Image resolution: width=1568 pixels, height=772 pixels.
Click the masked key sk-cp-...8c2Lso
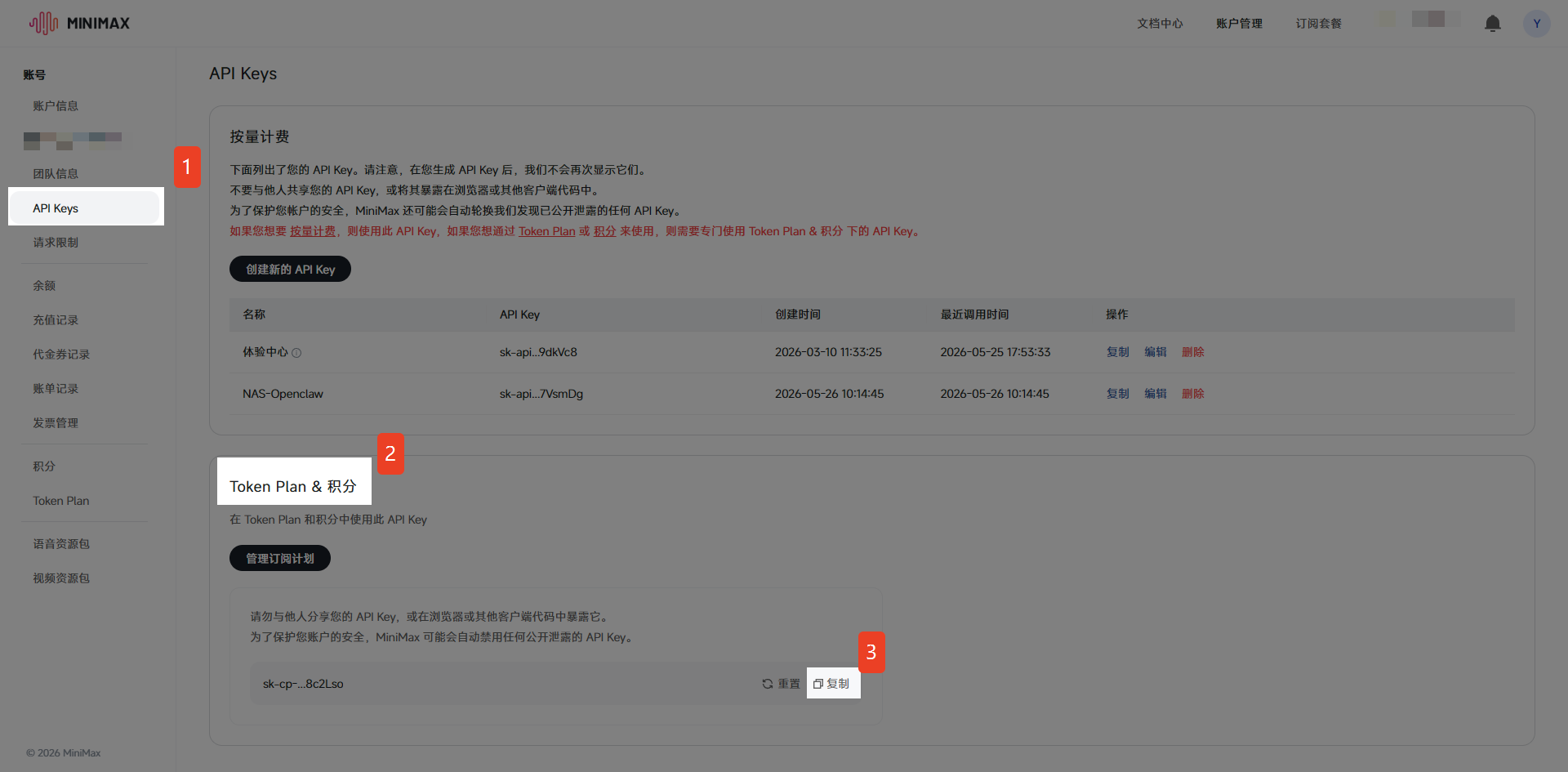[303, 684]
